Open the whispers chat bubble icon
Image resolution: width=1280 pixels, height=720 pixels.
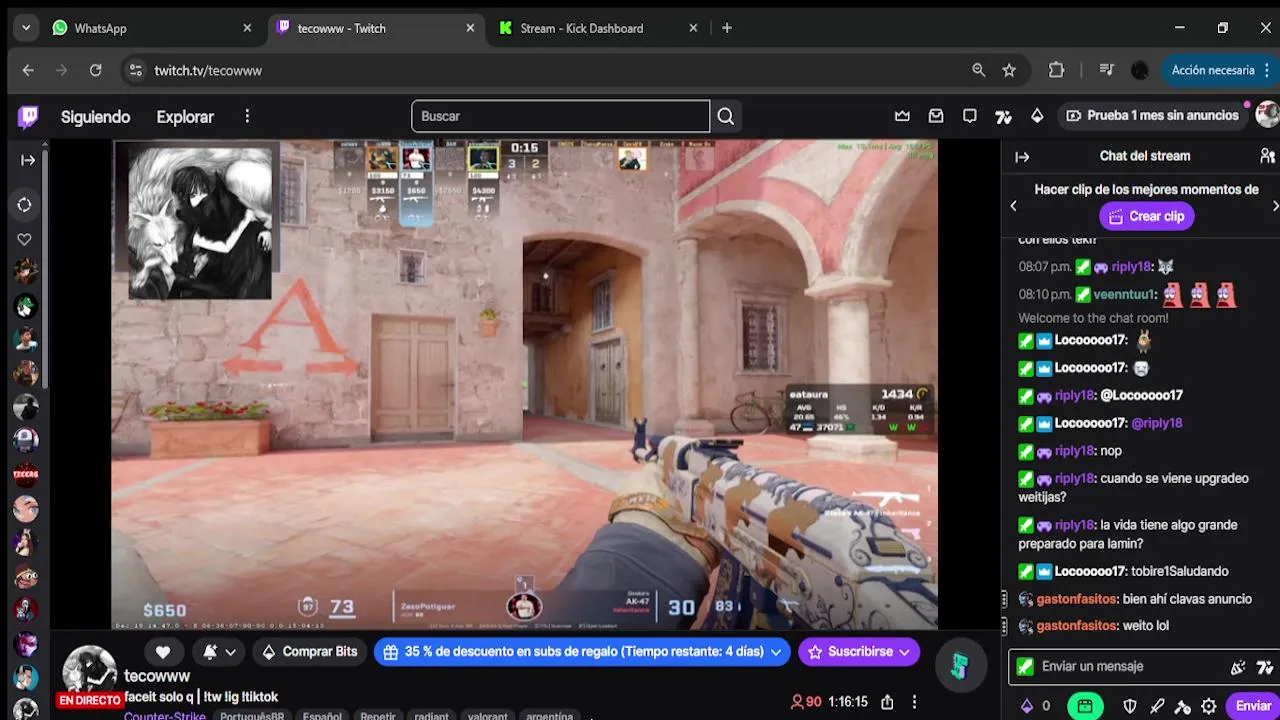pos(969,116)
